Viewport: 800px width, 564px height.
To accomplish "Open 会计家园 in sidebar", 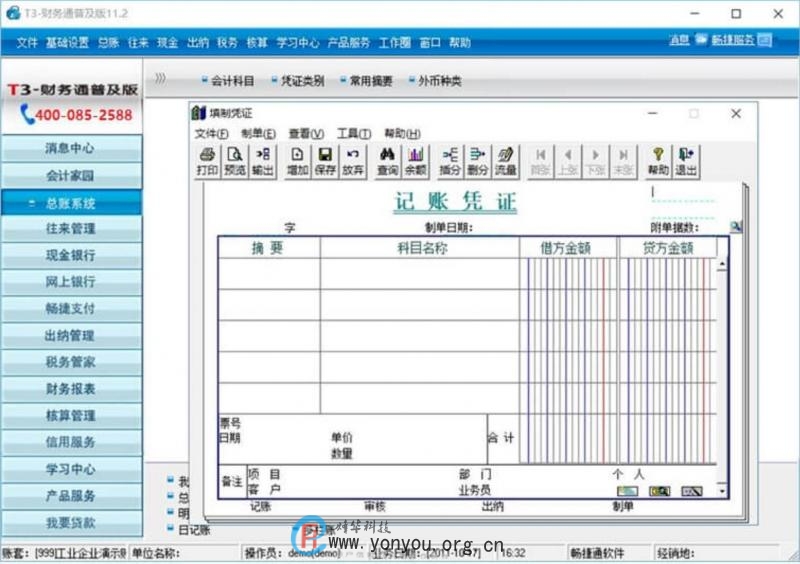I will point(71,176).
